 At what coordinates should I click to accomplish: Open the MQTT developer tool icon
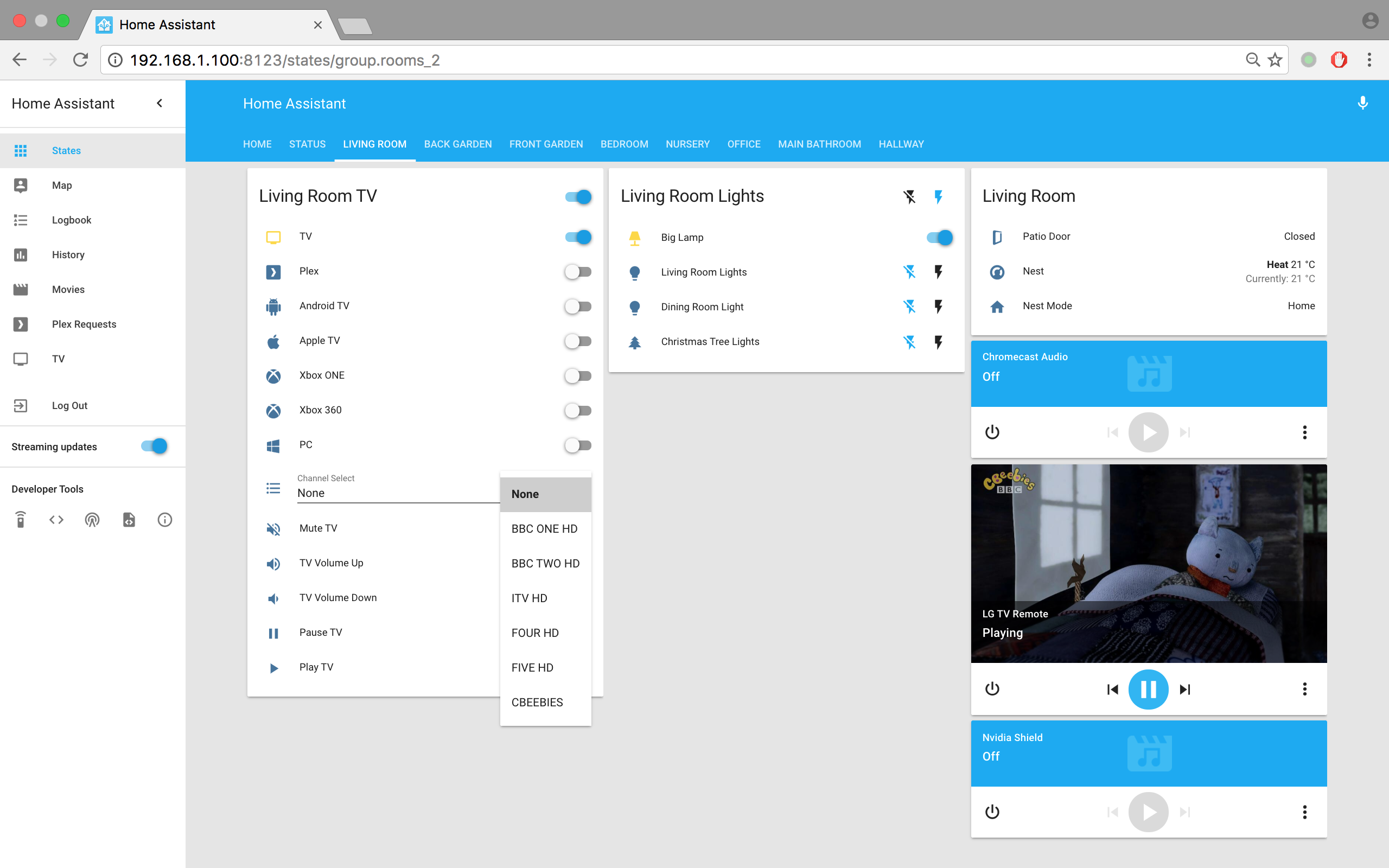click(x=92, y=520)
